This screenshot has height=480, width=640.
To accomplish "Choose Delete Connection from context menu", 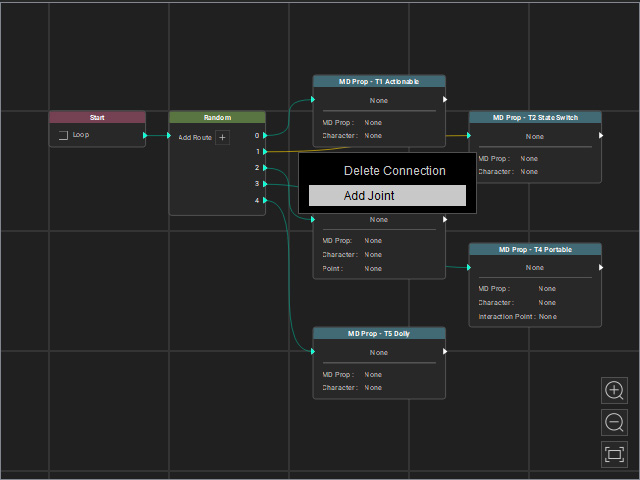I will (x=394, y=171).
